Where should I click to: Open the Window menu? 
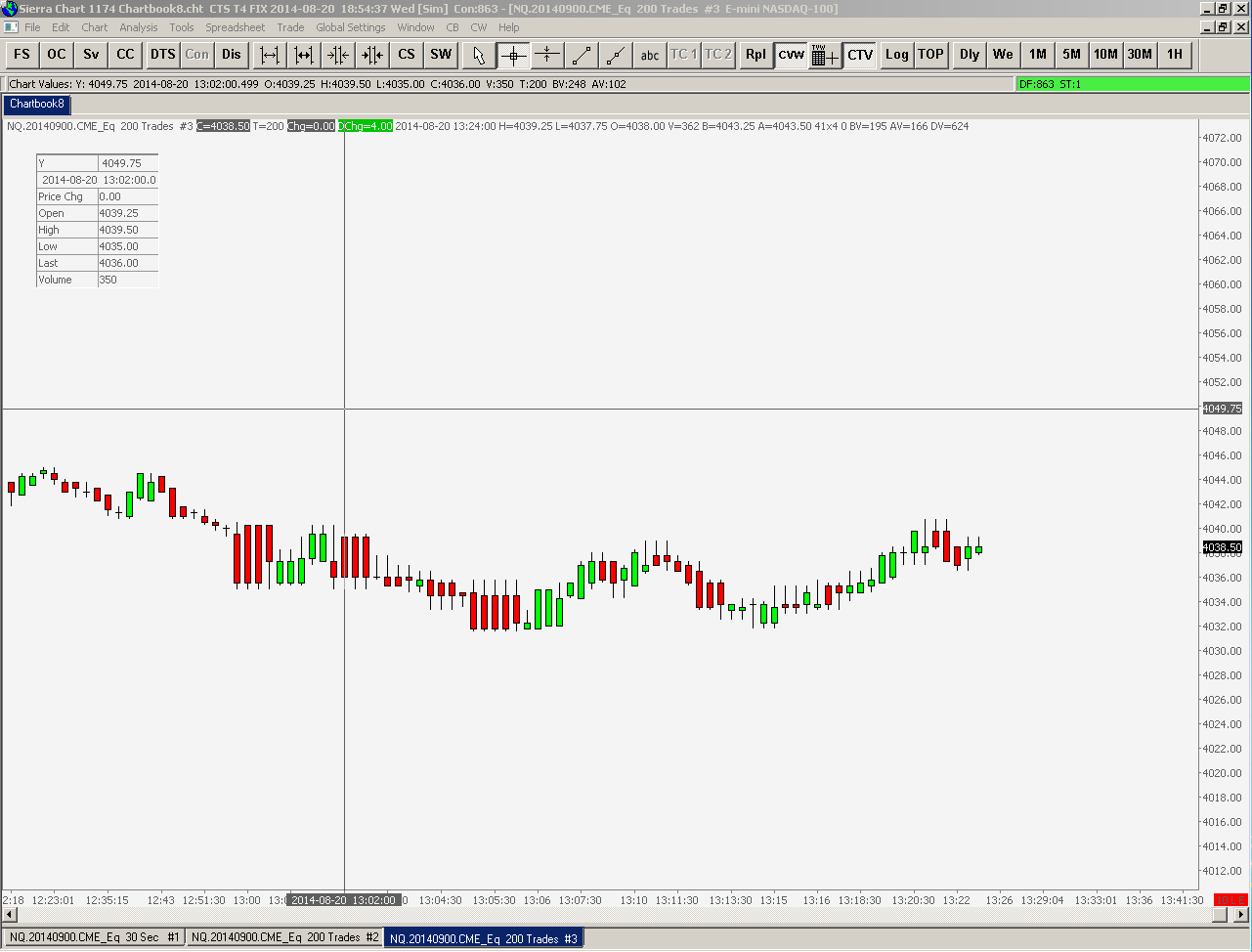tap(416, 27)
